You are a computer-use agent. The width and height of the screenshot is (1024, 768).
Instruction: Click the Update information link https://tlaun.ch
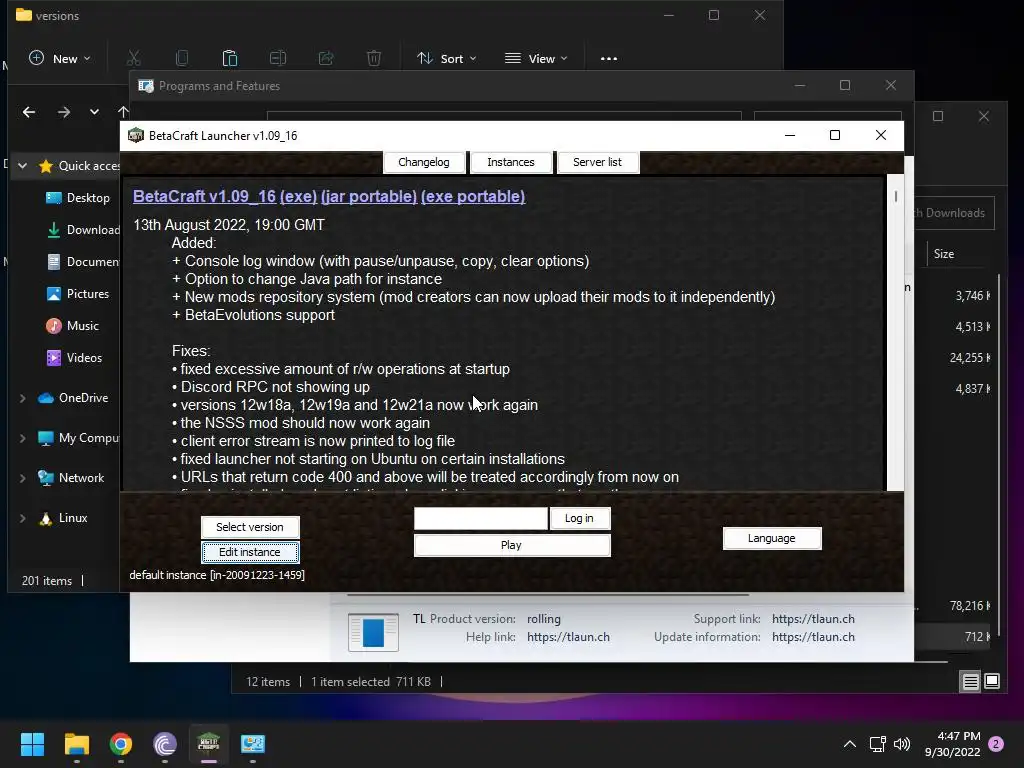tap(813, 637)
